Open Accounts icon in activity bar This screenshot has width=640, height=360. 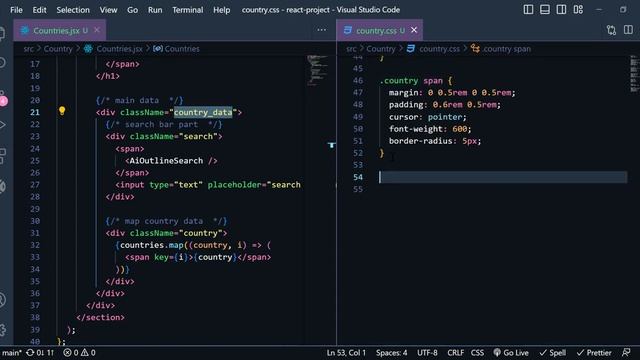(x=3, y=300)
